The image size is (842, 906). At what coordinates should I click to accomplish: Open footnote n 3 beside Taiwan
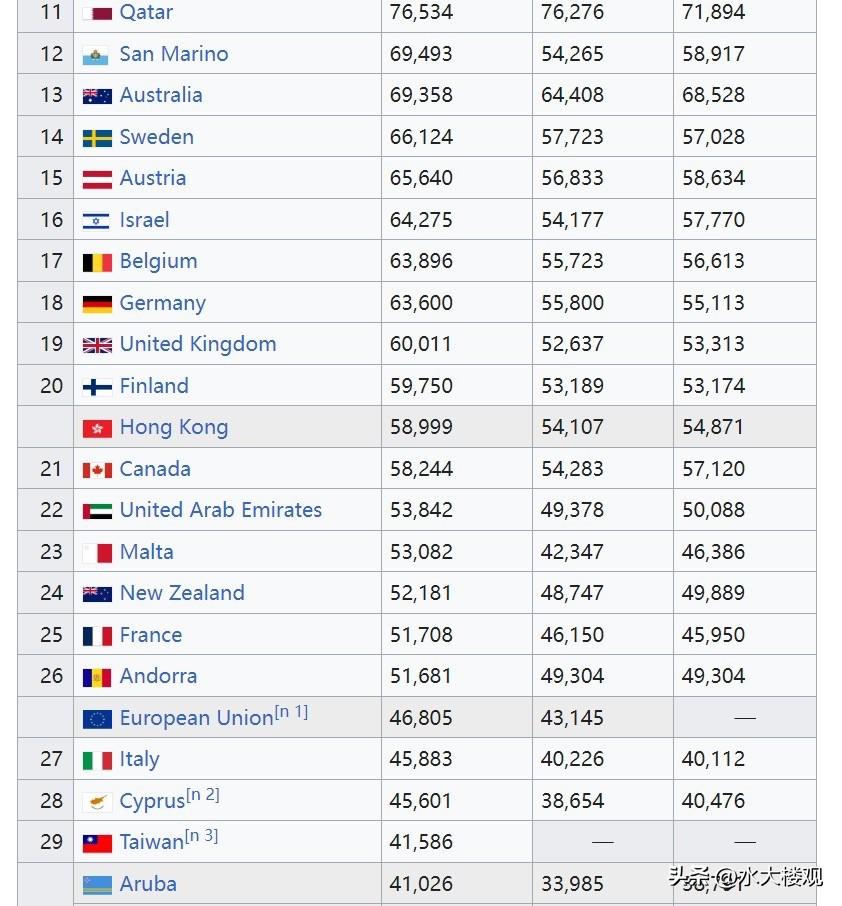click(201, 836)
